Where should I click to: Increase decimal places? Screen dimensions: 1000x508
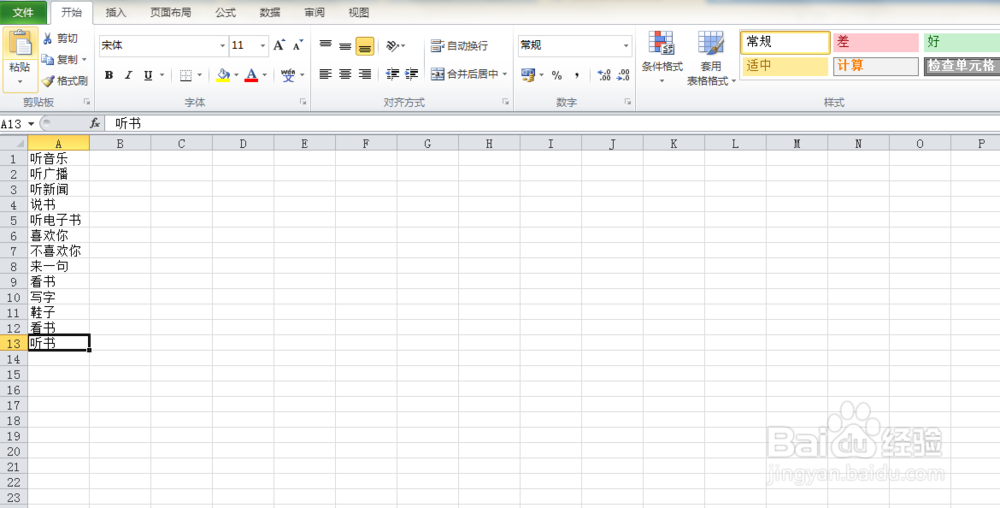604,75
